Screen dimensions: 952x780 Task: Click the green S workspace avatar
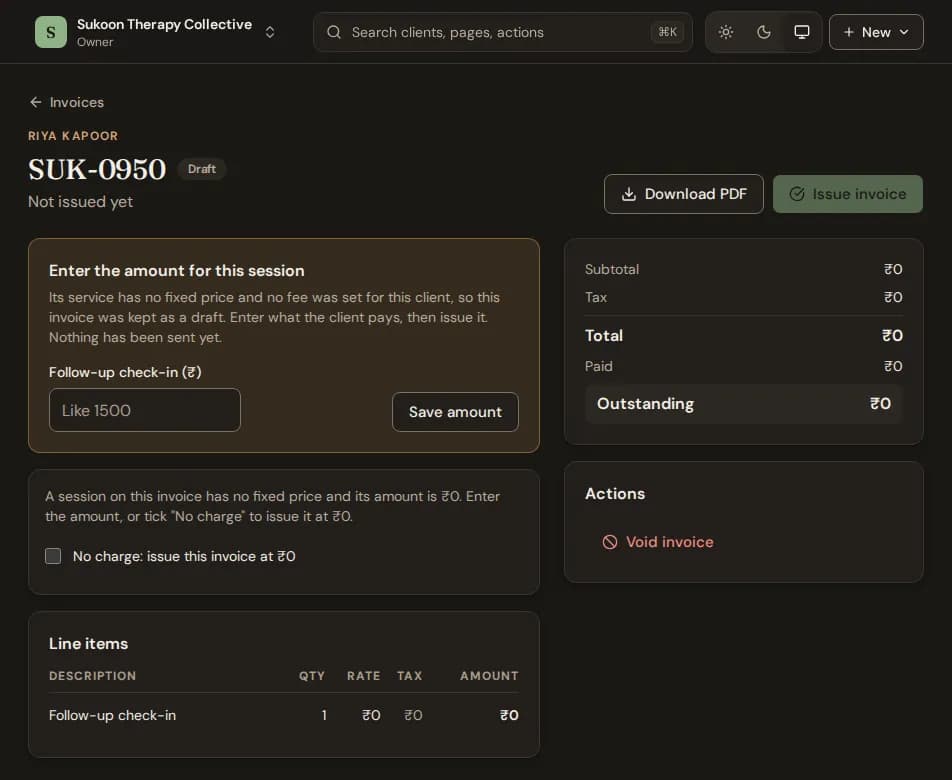51,32
